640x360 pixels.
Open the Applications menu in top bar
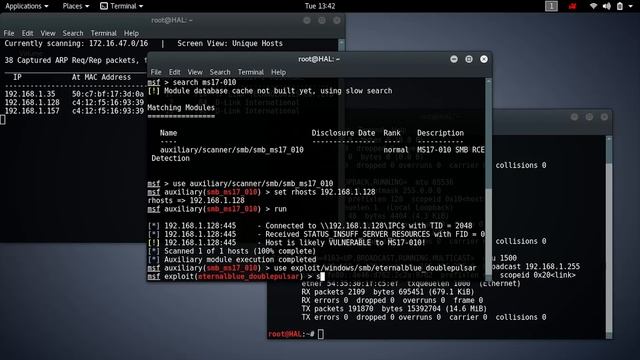(27, 6)
